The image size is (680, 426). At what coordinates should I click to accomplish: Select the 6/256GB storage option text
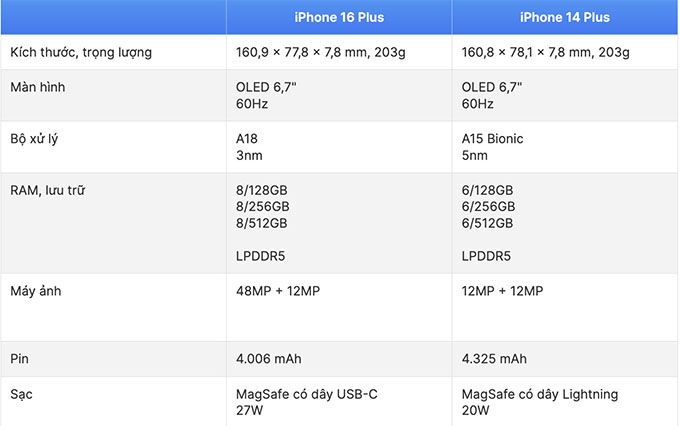(488, 206)
